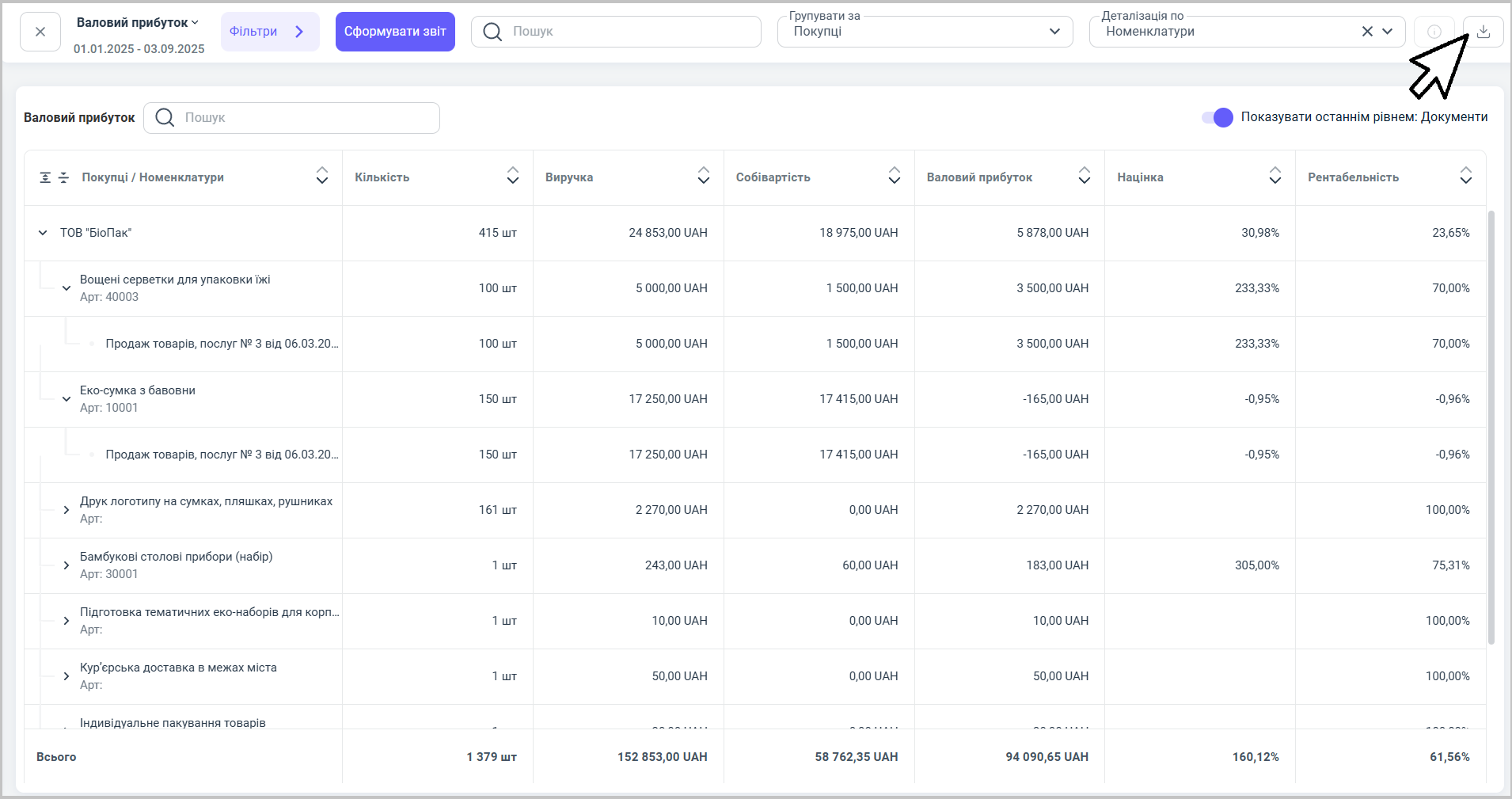This screenshot has height=799, width=1512.
Task: Sort by Виручка column
Action: click(x=703, y=176)
